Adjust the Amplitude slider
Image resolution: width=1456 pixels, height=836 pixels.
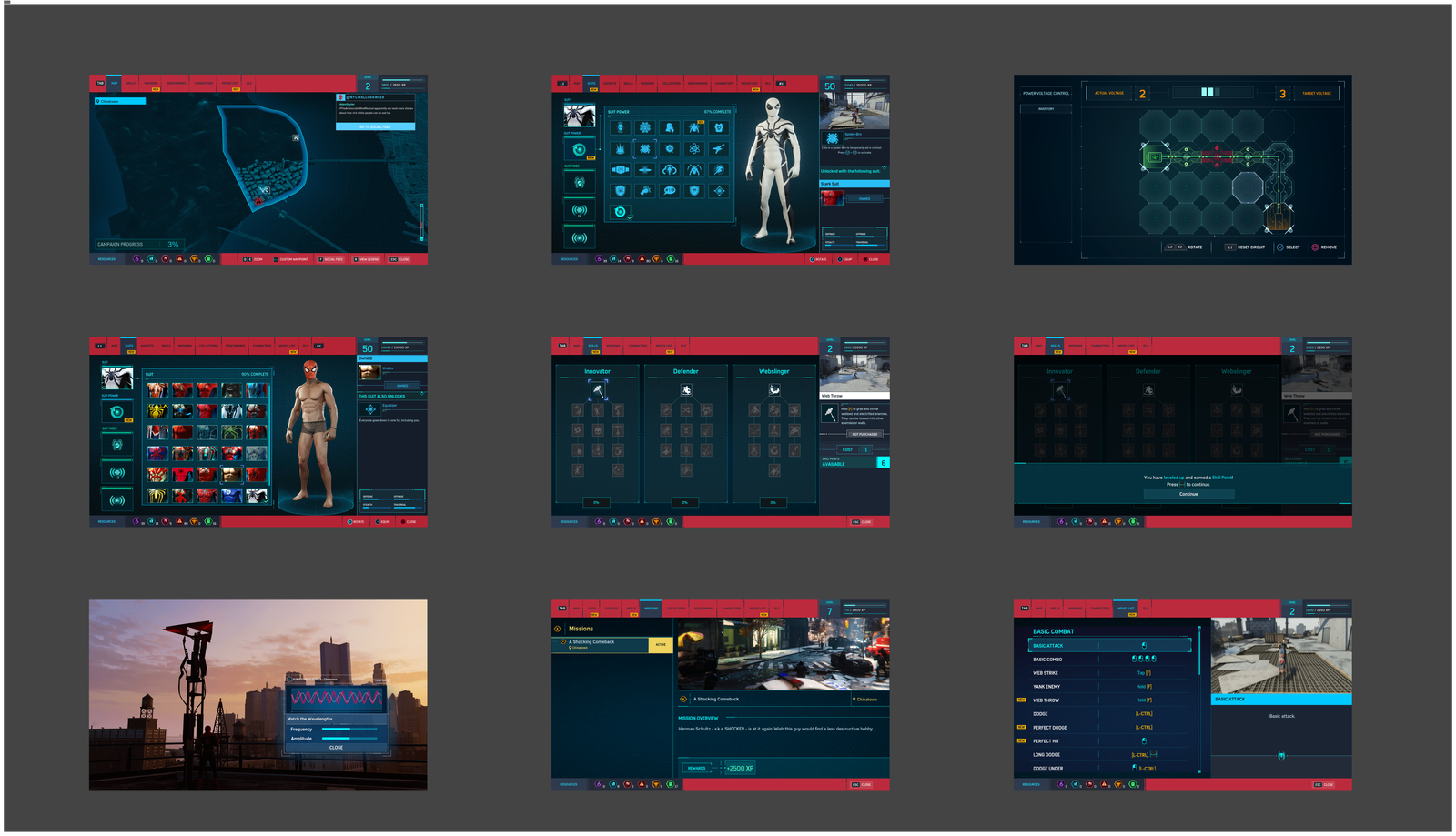point(349,739)
